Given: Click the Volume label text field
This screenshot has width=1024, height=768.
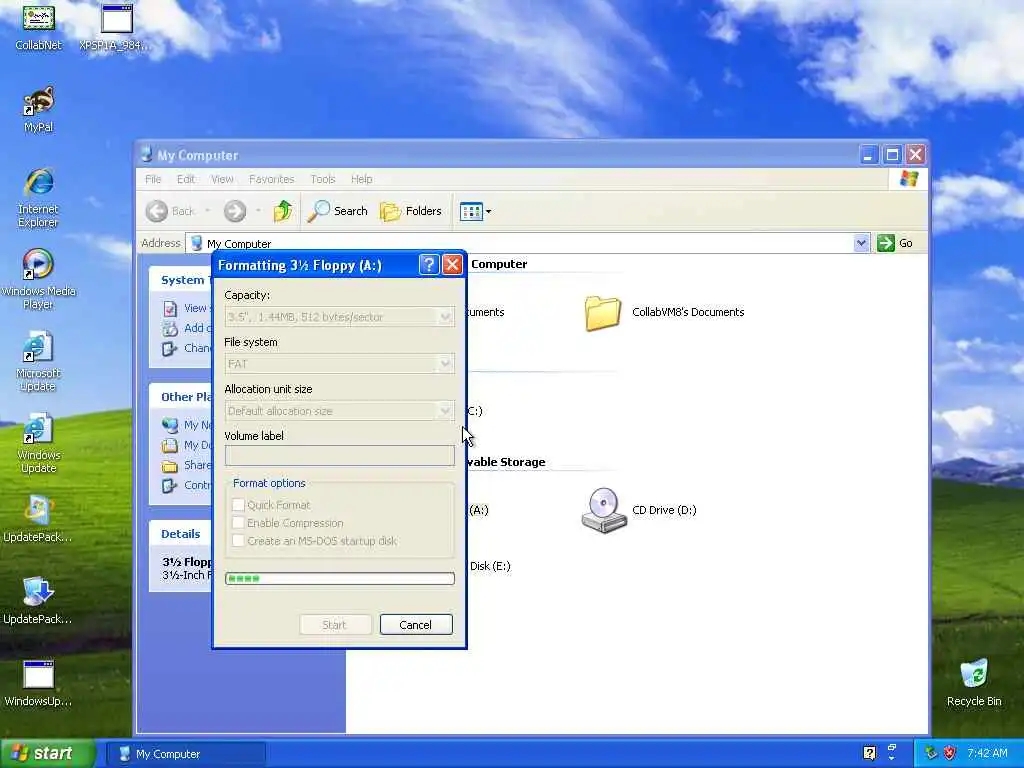Looking at the screenshot, I should [340, 456].
